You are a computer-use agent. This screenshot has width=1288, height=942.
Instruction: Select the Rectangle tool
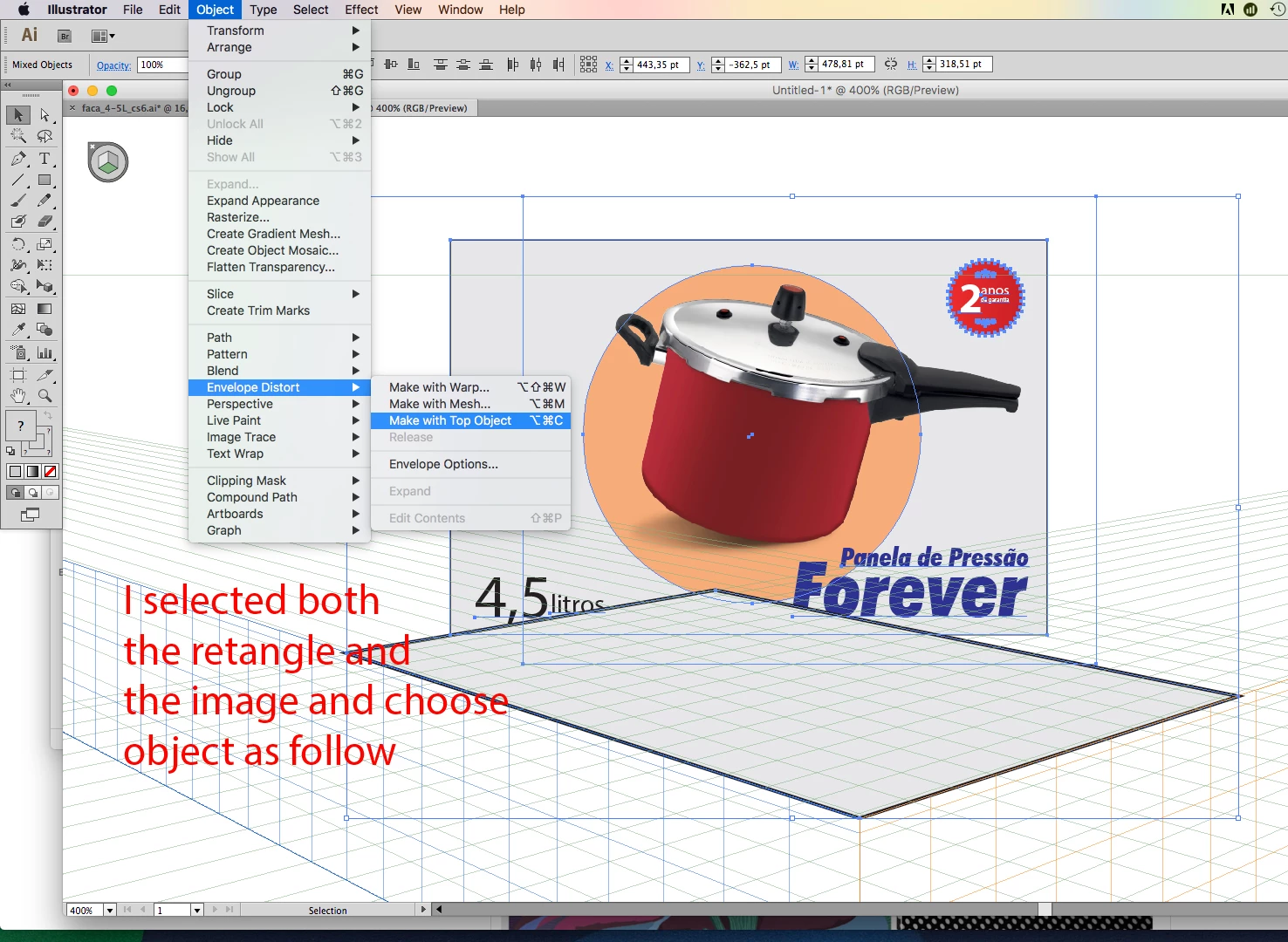(45, 180)
